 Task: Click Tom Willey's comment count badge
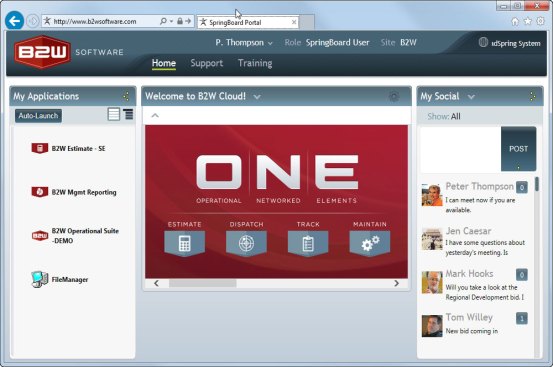(522, 318)
